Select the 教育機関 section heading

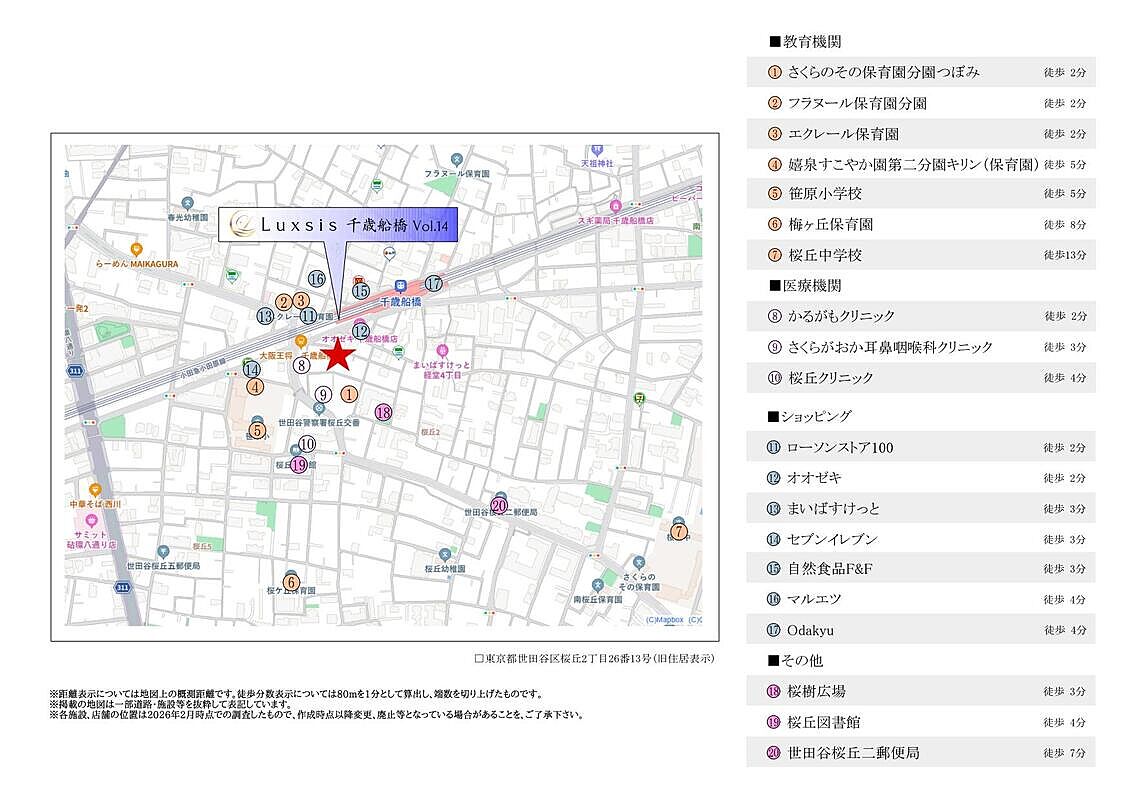click(x=805, y=42)
